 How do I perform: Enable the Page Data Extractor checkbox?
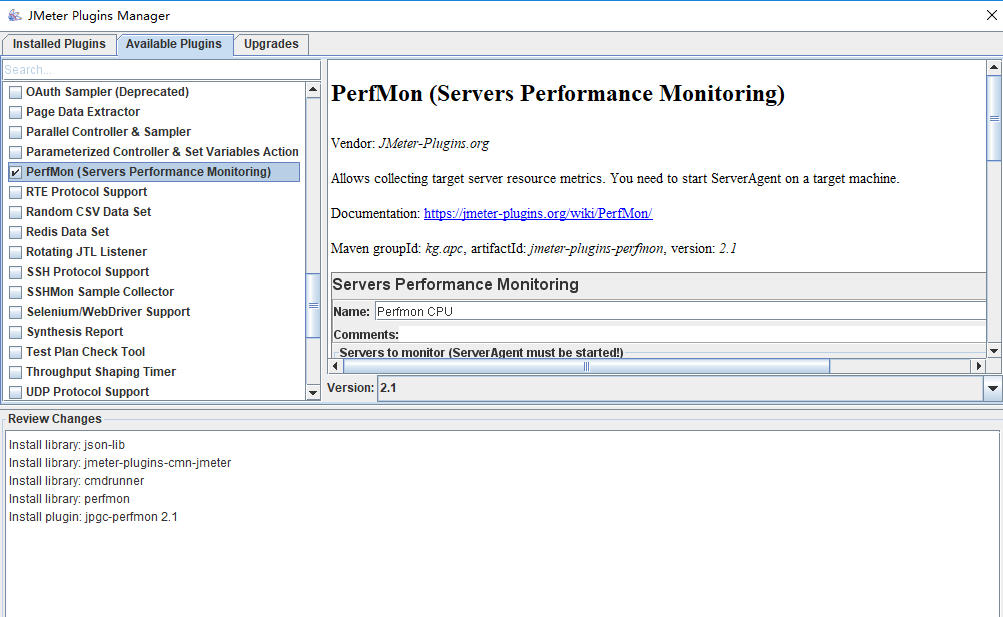(x=15, y=112)
